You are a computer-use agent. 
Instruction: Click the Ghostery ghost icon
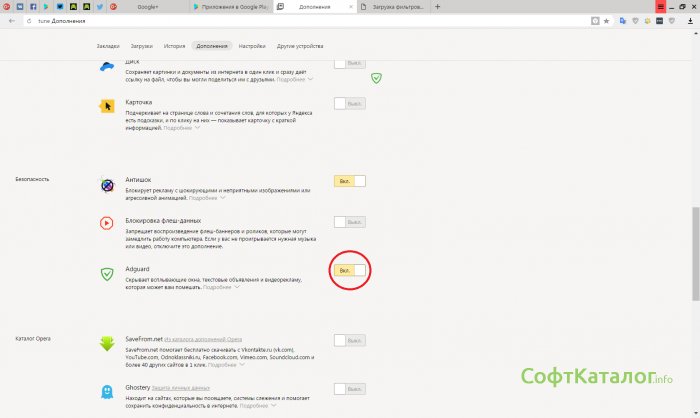coord(107,391)
